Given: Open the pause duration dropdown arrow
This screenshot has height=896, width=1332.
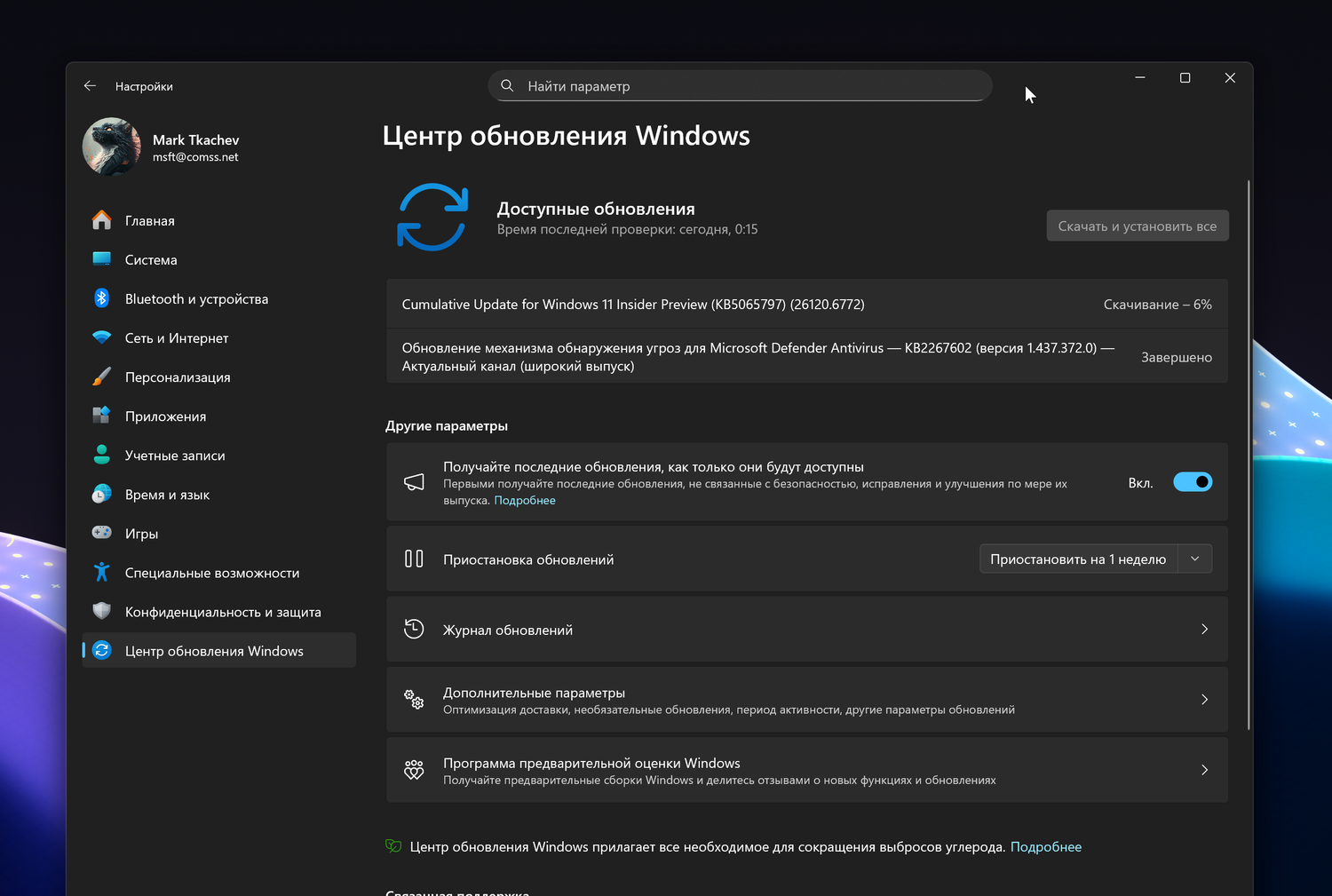Looking at the screenshot, I should point(1195,559).
